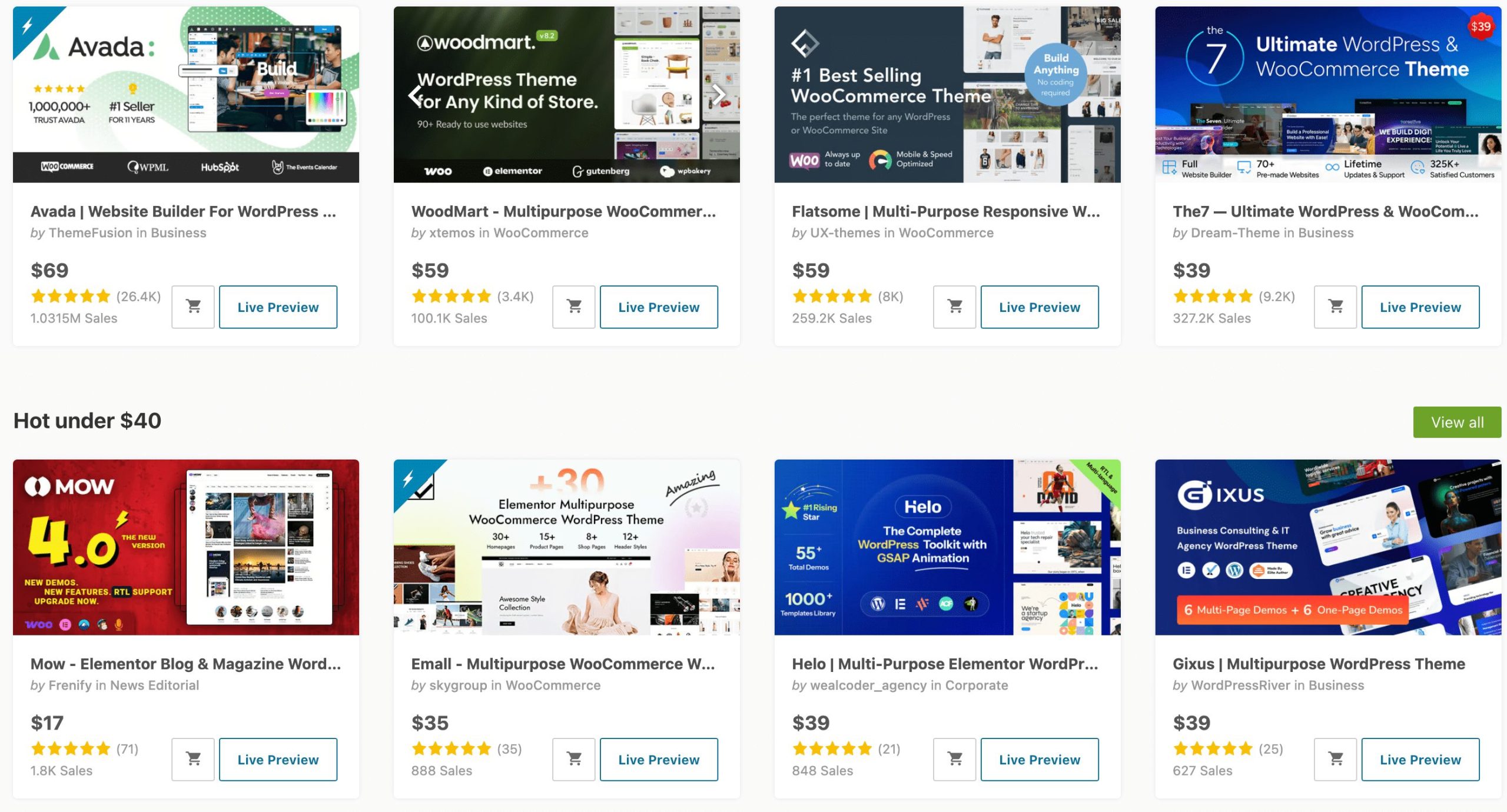This screenshot has width=1507, height=812.
Task: Show previous WoodMart preview image
Action: tap(416, 94)
